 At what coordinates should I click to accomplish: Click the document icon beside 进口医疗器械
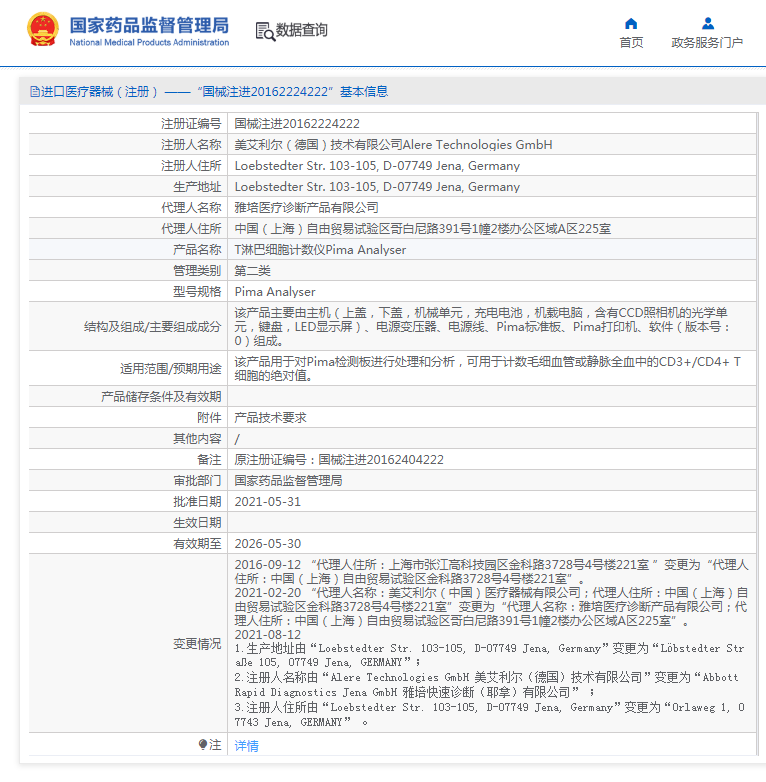pyautogui.click(x=34, y=91)
